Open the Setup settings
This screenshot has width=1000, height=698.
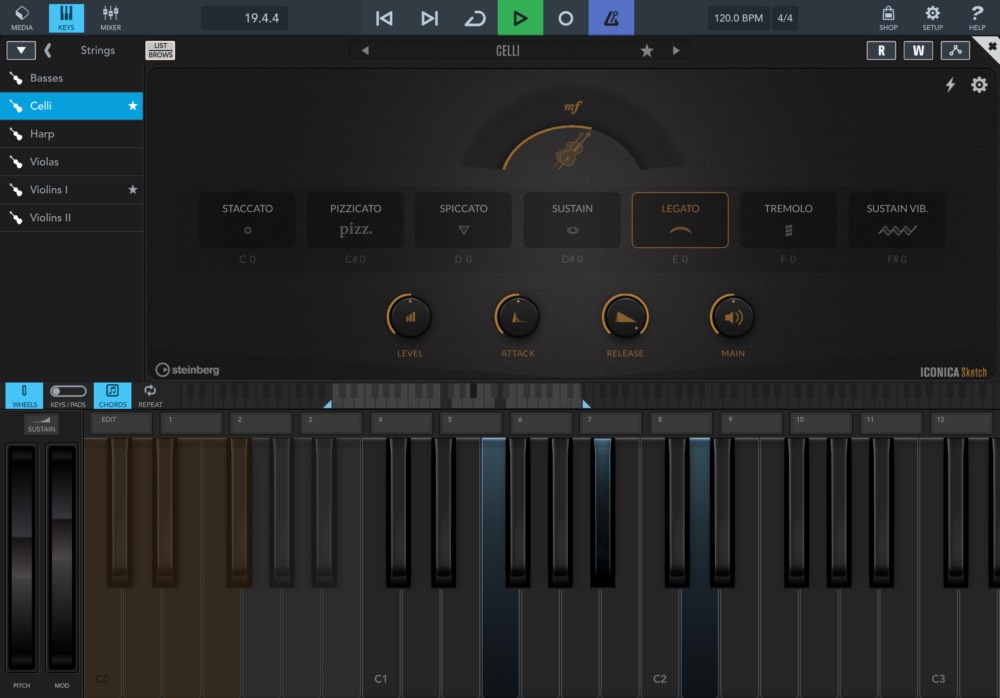click(932, 17)
